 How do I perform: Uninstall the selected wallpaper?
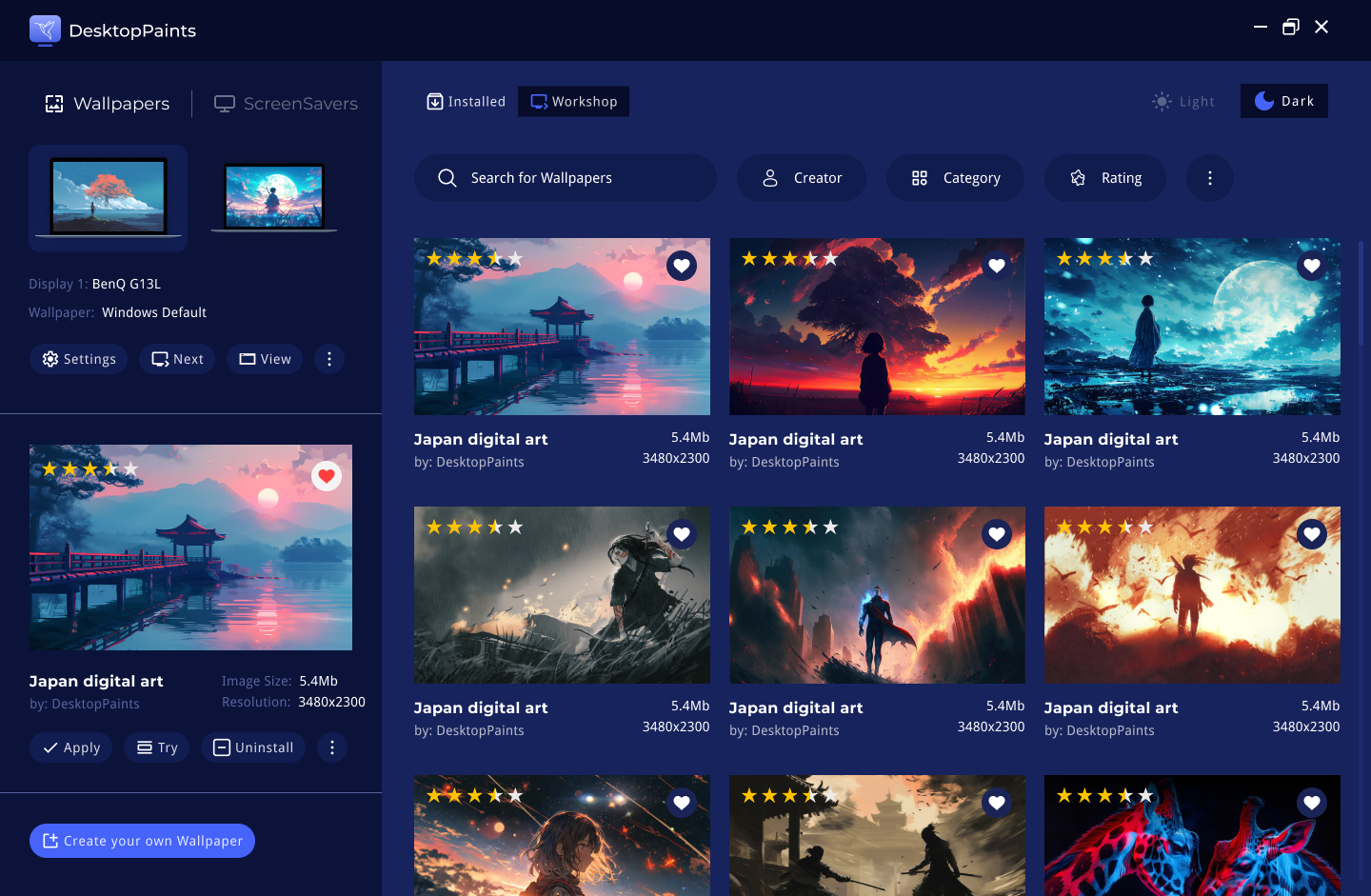click(253, 747)
